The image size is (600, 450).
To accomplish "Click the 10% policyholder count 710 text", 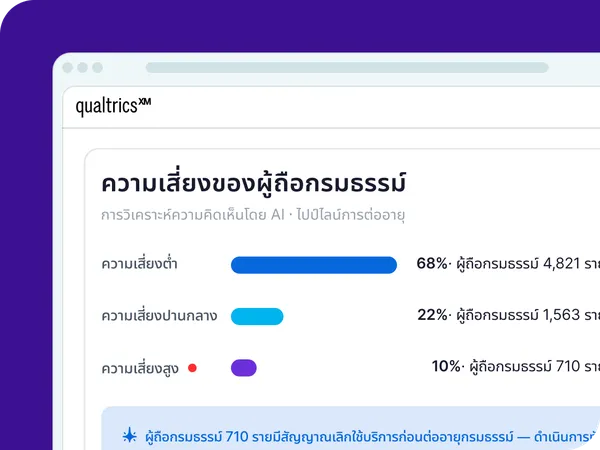I will click(516, 366).
